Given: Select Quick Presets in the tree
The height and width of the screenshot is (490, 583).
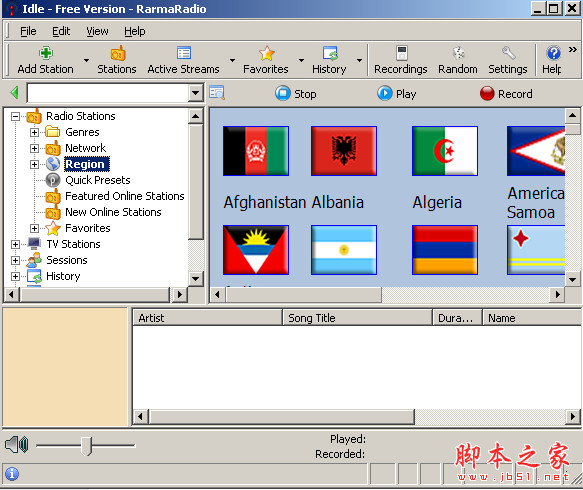Looking at the screenshot, I should [x=98, y=180].
